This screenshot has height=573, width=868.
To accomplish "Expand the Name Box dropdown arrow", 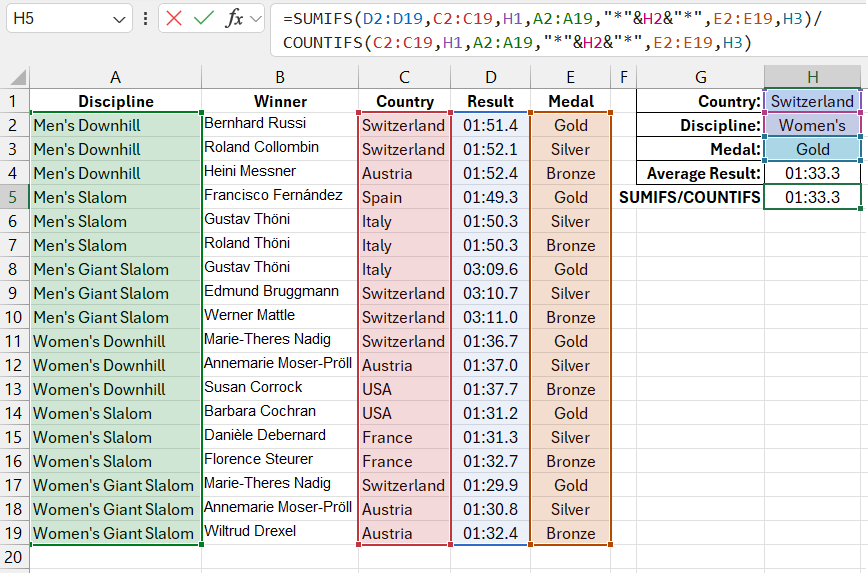I will tap(118, 20).
